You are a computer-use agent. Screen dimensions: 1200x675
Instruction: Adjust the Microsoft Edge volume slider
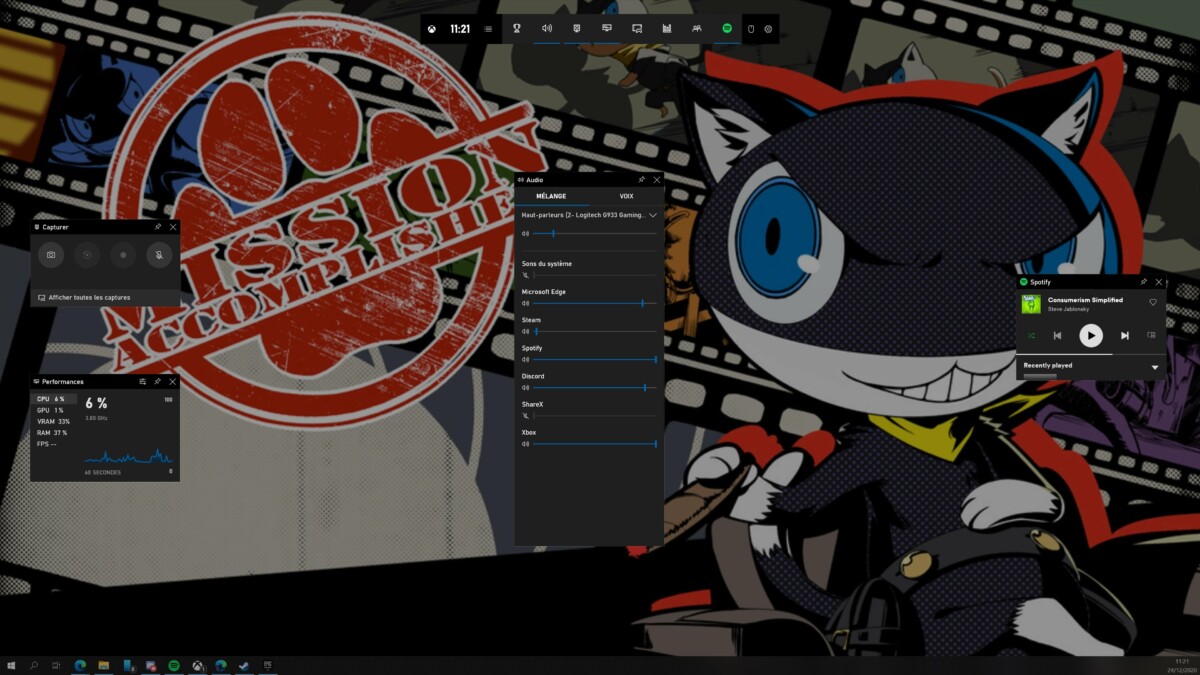[595, 302]
